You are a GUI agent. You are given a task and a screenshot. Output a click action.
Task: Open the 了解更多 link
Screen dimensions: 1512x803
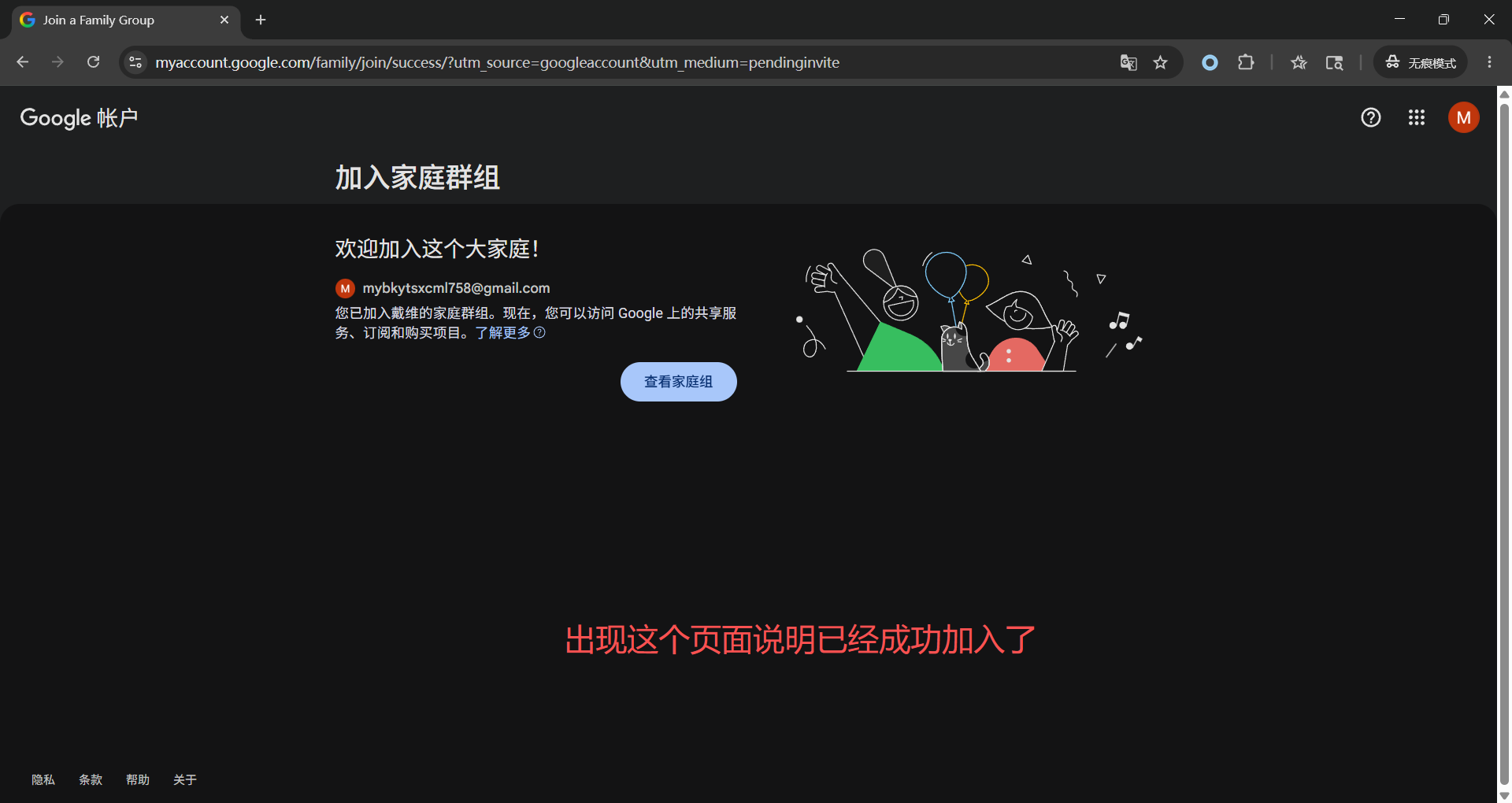click(510, 333)
